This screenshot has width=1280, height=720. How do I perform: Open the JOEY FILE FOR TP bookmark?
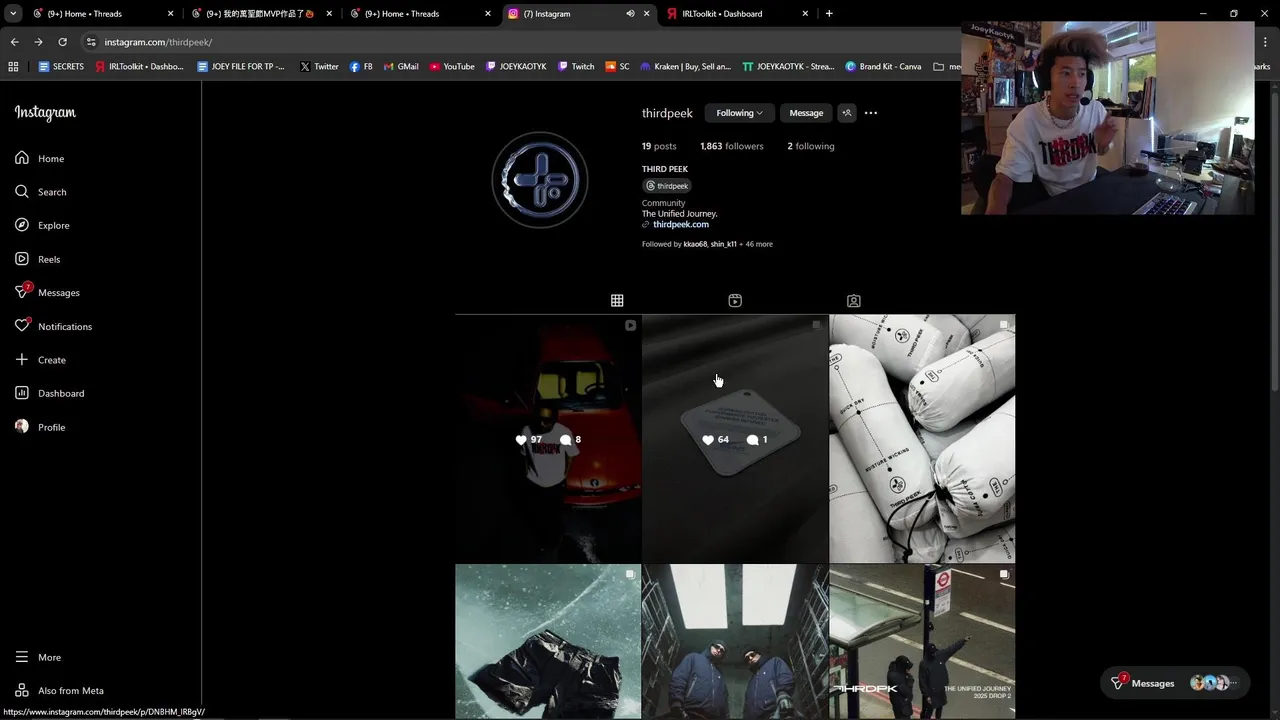[x=241, y=67]
